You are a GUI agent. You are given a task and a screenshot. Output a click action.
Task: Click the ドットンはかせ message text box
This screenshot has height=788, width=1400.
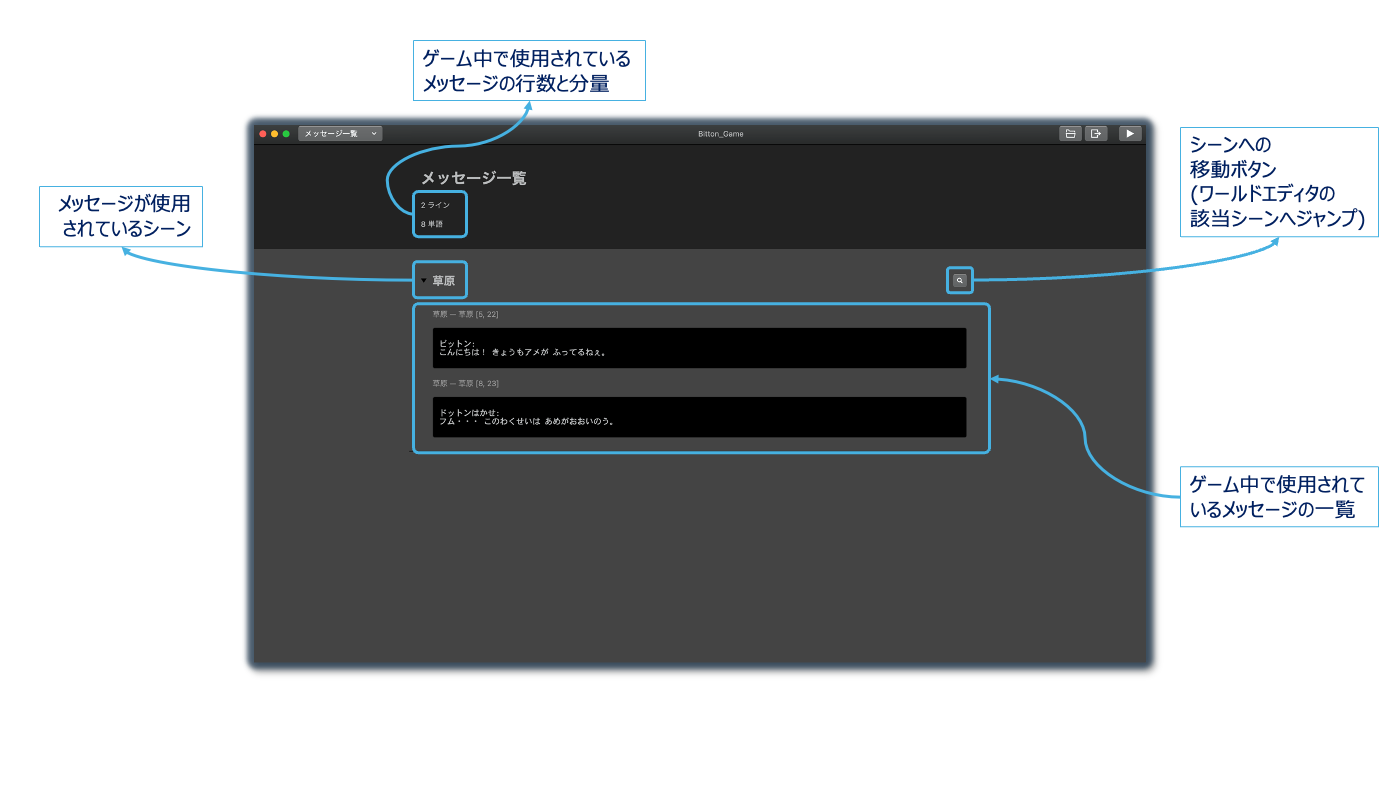[x=699, y=417]
